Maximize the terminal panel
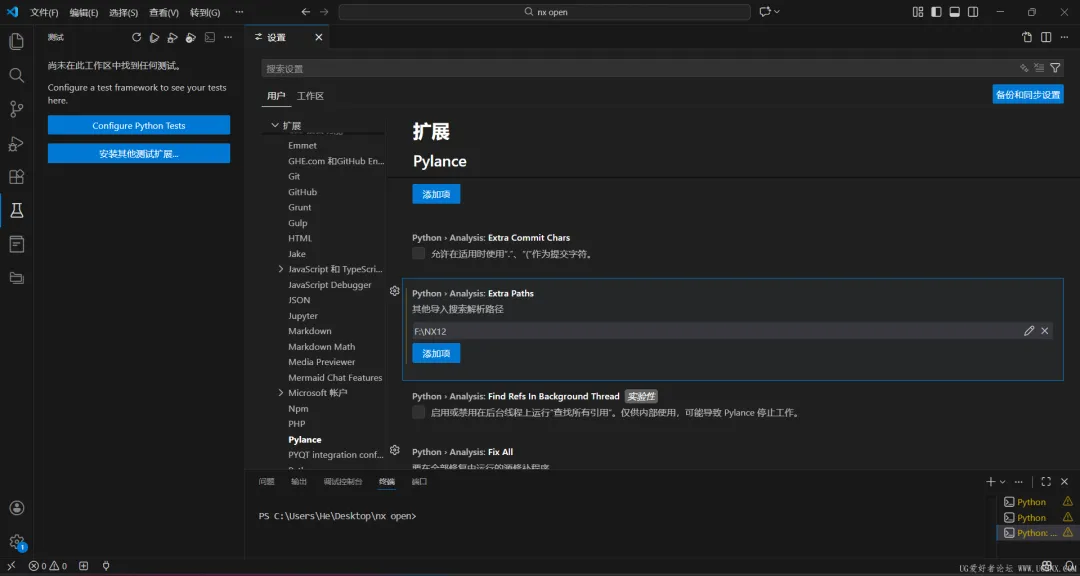Viewport: 1080px width, 576px height. (x=1046, y=482)
